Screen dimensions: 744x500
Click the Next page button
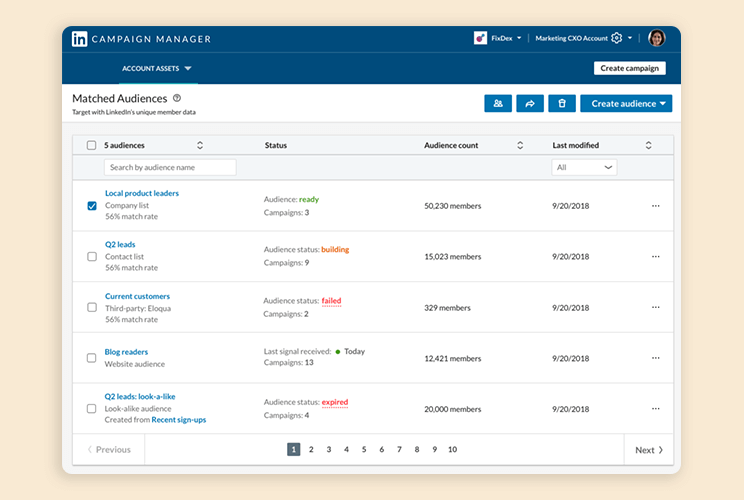click(x=649, y=450)
